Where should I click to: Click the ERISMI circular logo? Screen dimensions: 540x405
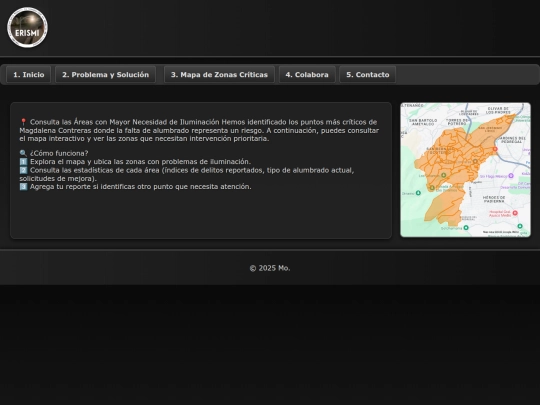coord(27,28)
